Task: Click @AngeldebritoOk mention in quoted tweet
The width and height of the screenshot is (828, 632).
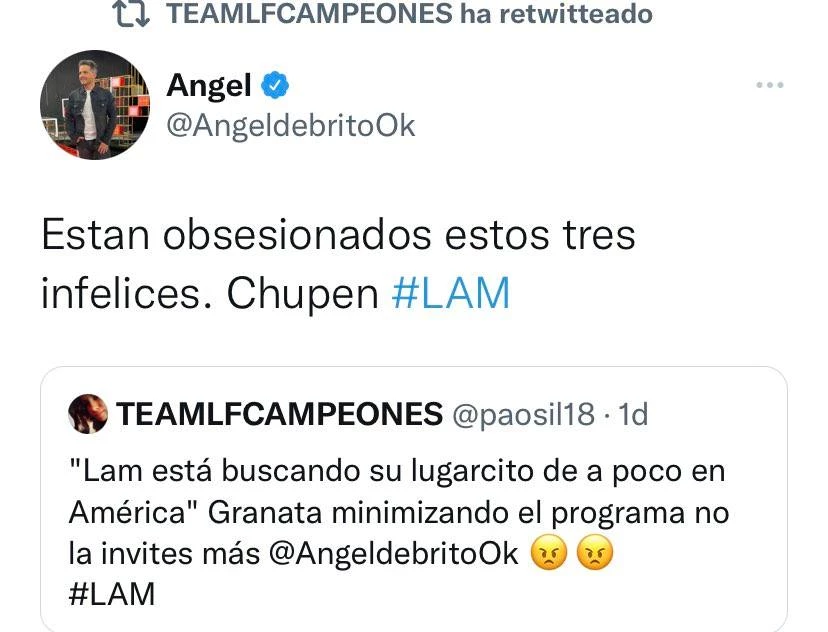Action: coord(393,554)
